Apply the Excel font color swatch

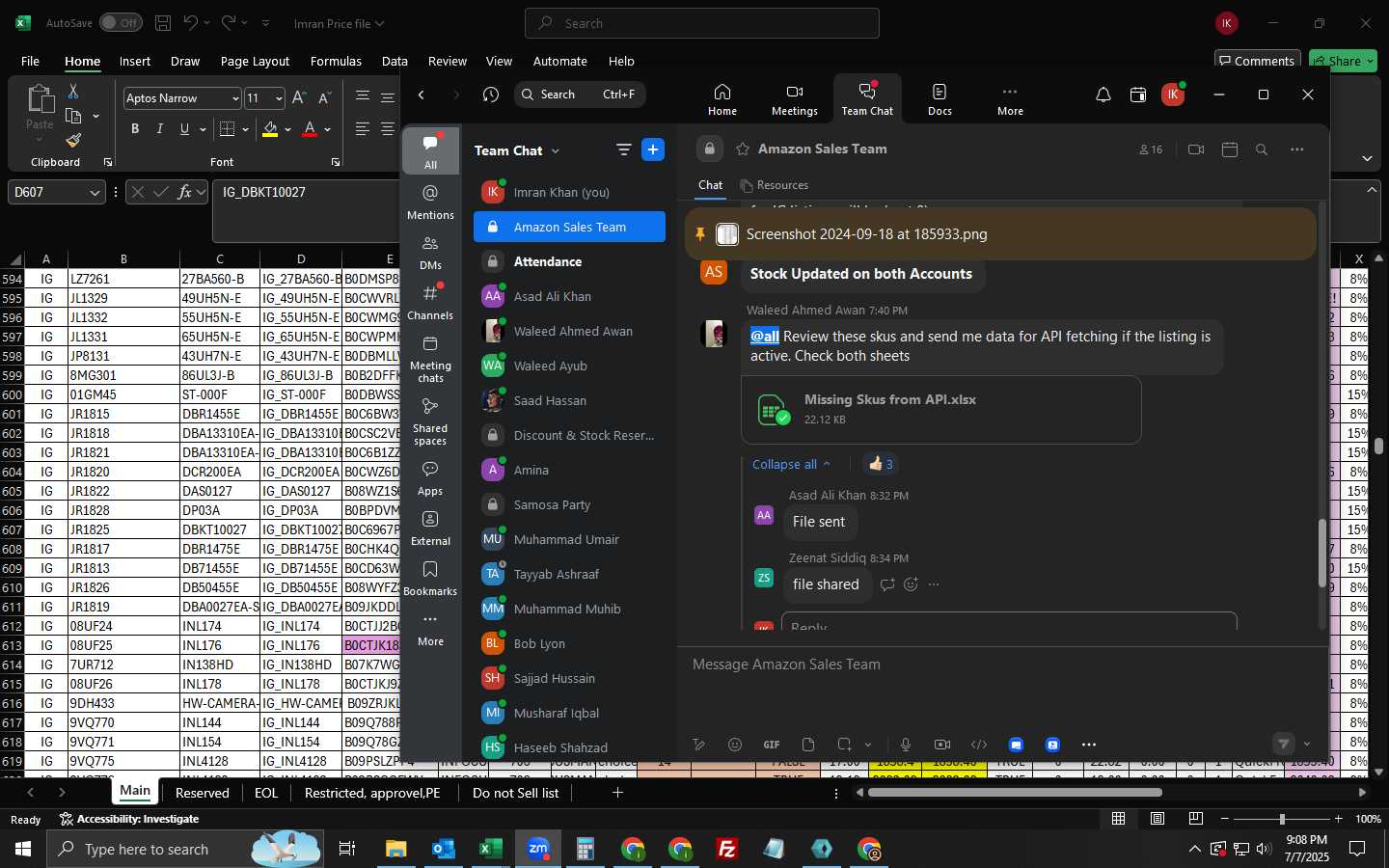pyautogui.click(x=310, y=129)
